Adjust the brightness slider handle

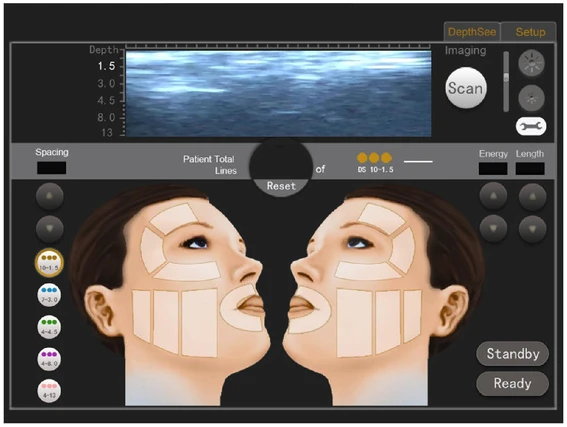(x=506, y=77)
